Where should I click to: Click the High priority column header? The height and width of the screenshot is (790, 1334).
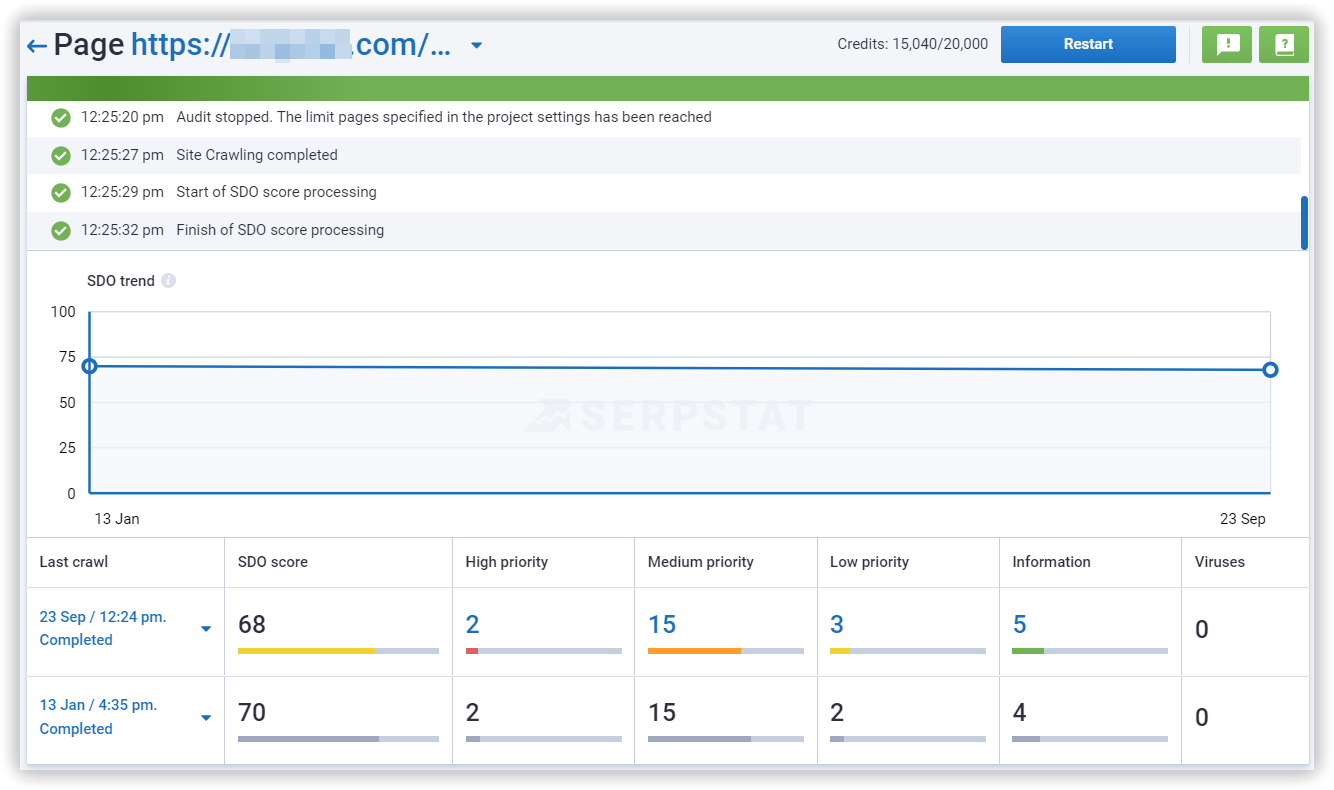coord(507,562)
